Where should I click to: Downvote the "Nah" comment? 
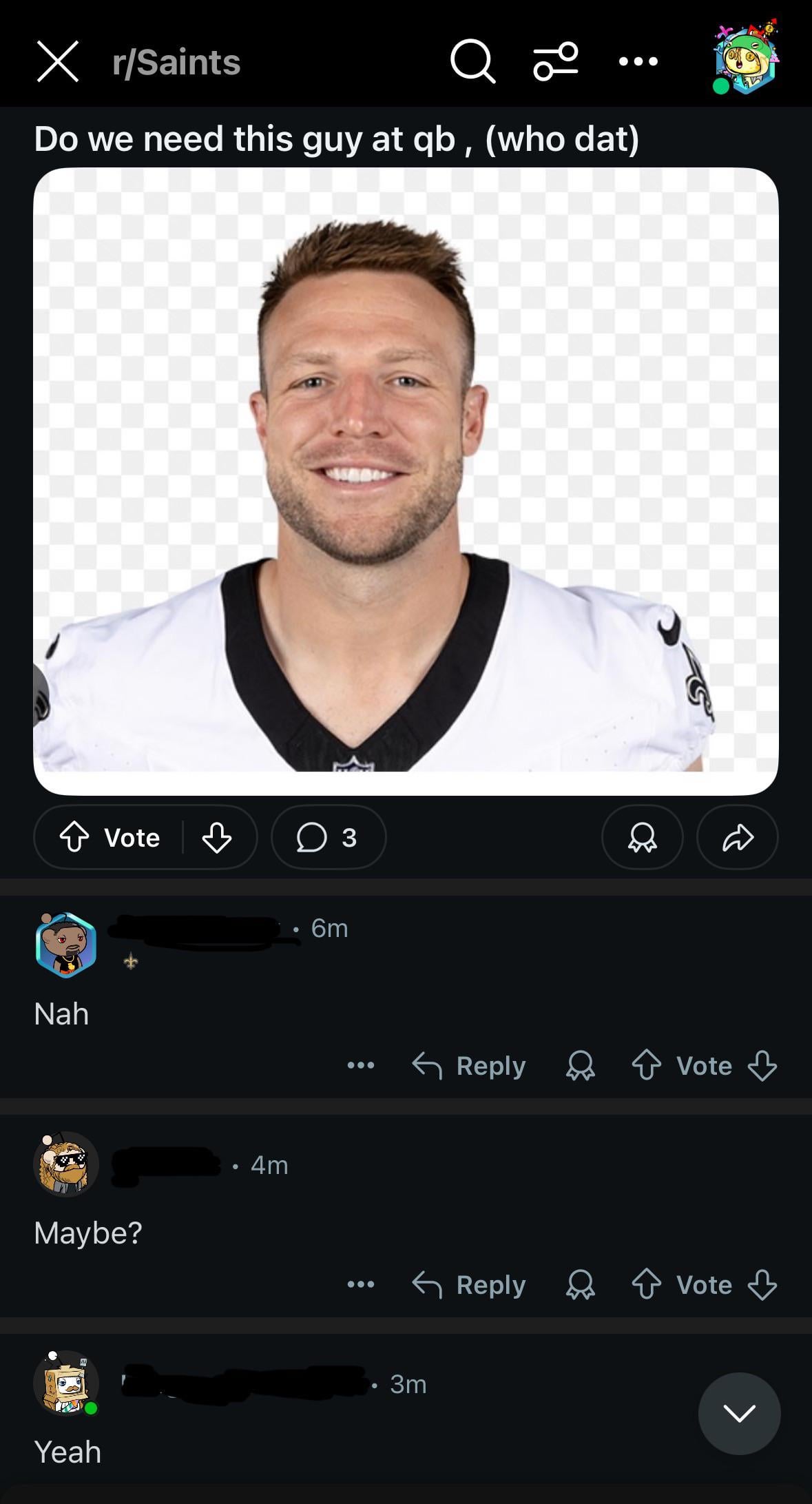point(762,1066)
